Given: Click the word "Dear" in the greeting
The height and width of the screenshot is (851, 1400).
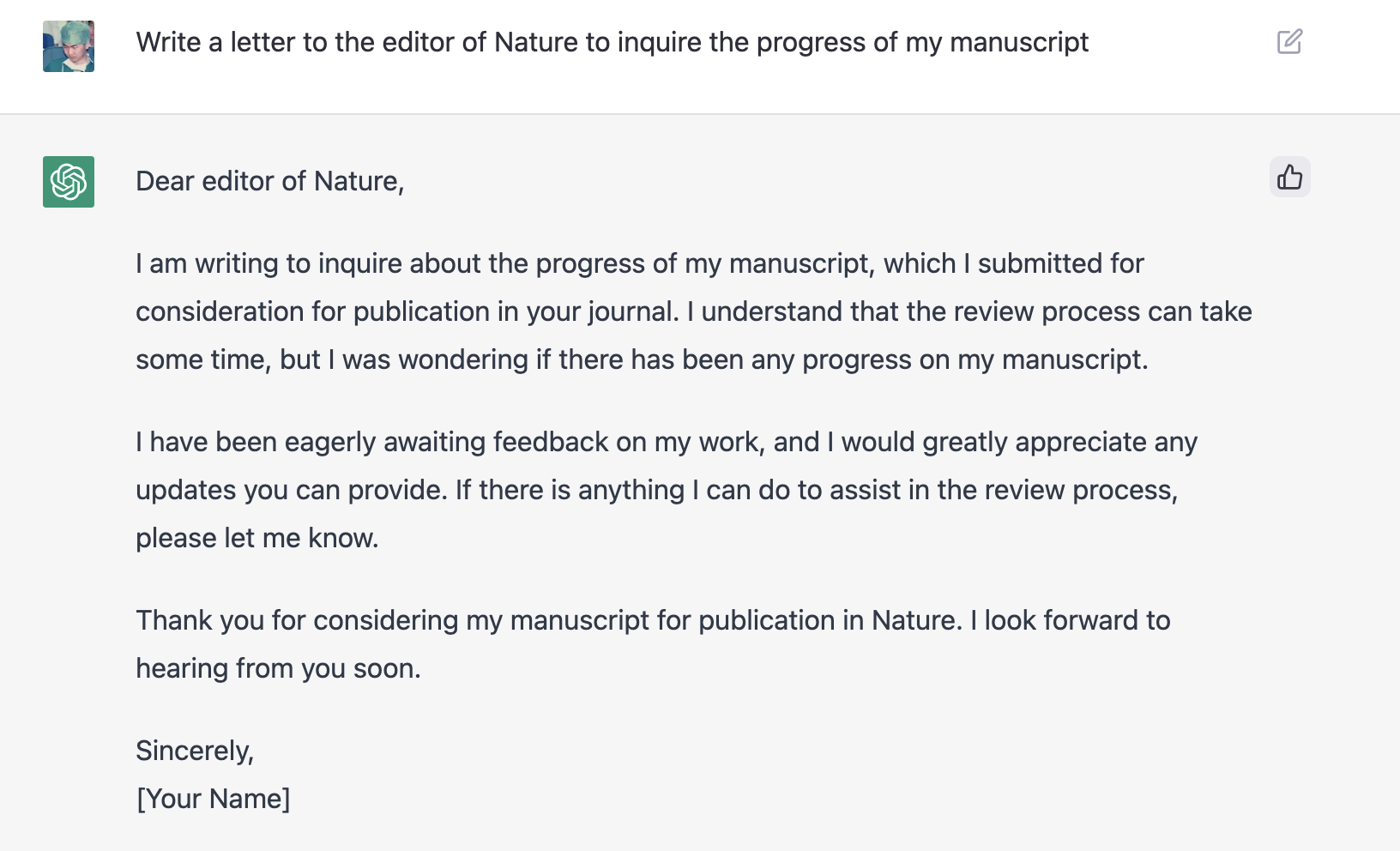Looking at the screenshot, I should (165, 181).
